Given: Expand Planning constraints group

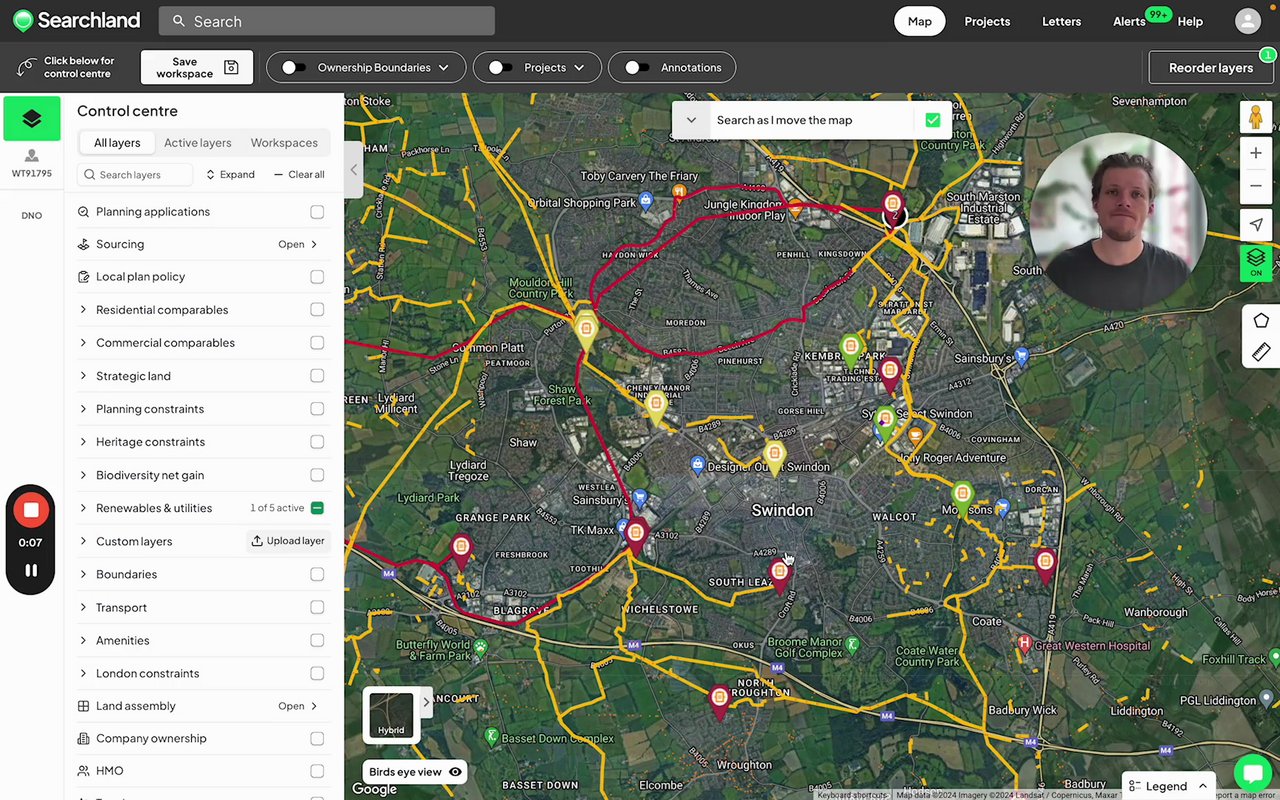Looking at the screenshot, I should click(83, 409).
